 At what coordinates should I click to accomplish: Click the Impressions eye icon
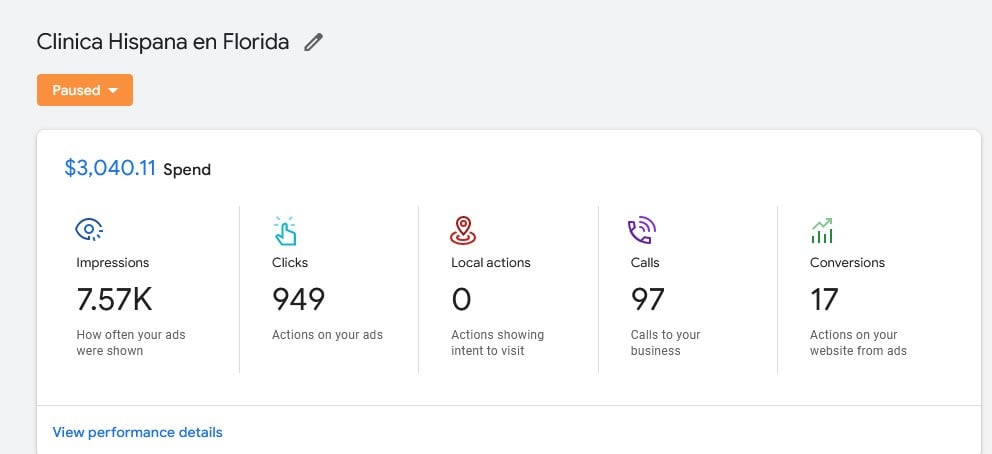(x=90, y=231)
